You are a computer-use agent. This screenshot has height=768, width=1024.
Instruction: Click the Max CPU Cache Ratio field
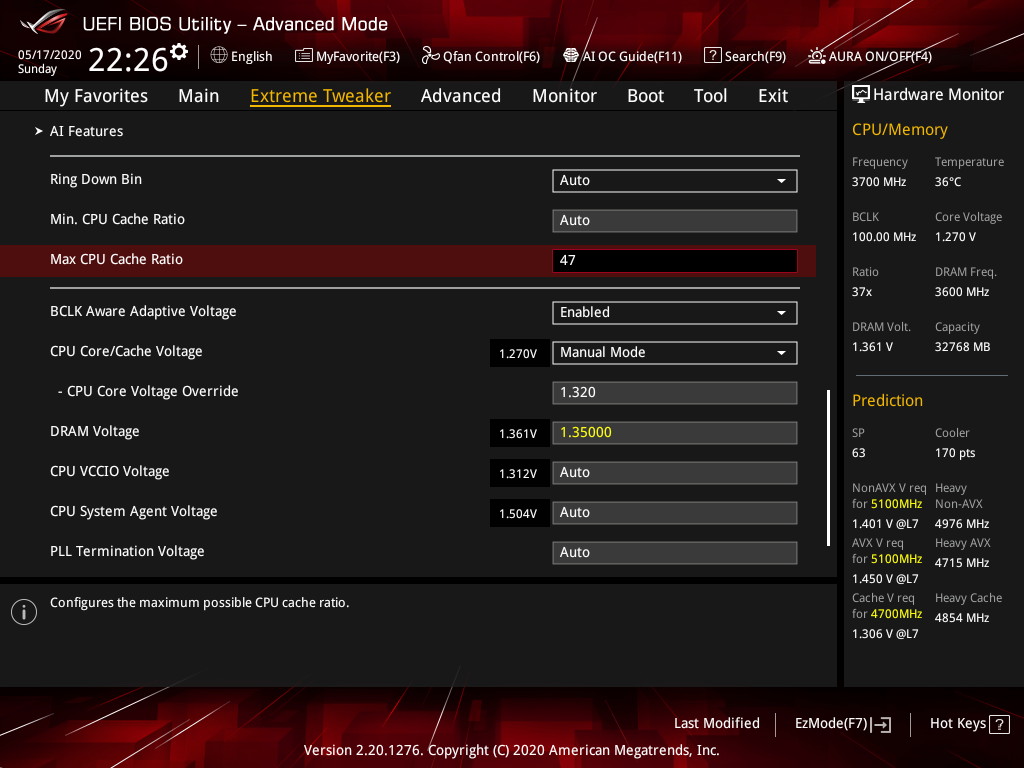675,261
